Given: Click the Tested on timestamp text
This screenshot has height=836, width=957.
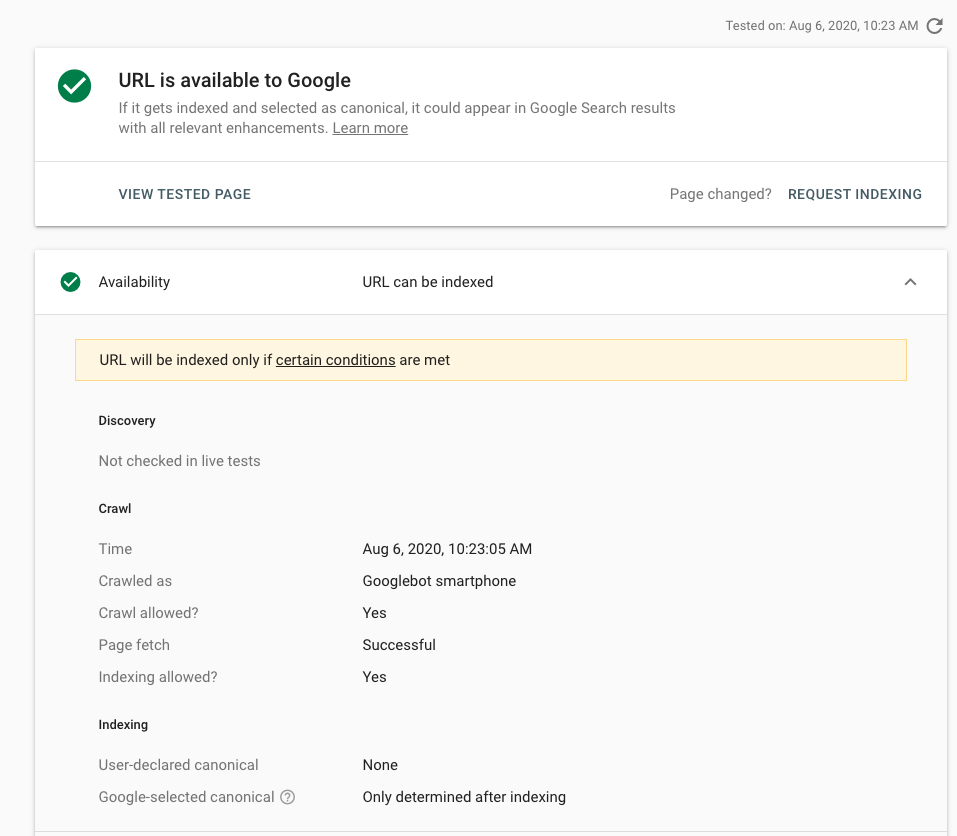Looking at the screenshot, I should [820, 25].
